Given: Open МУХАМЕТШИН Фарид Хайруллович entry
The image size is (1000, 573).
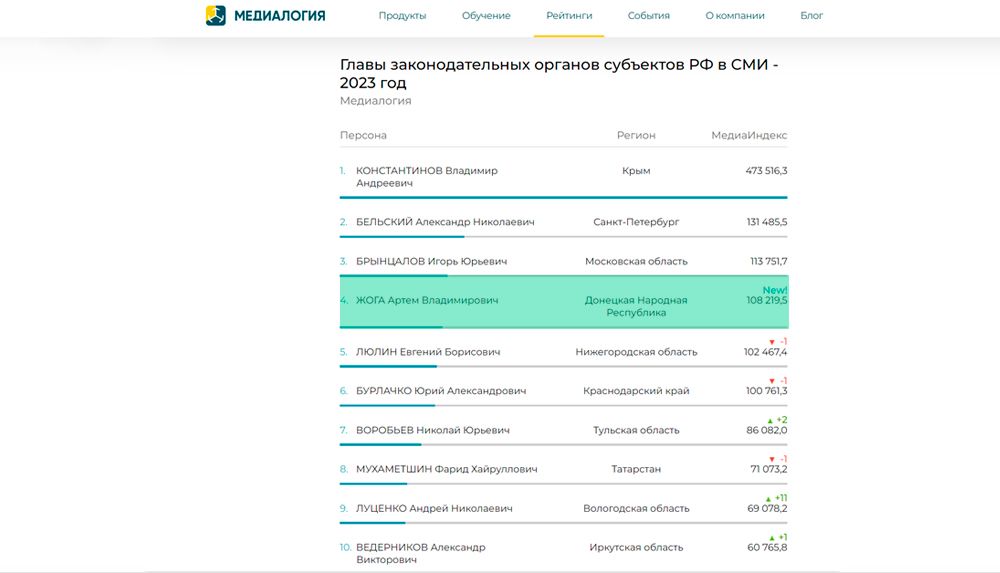Looking at the screenshot, I should (446, 469).
